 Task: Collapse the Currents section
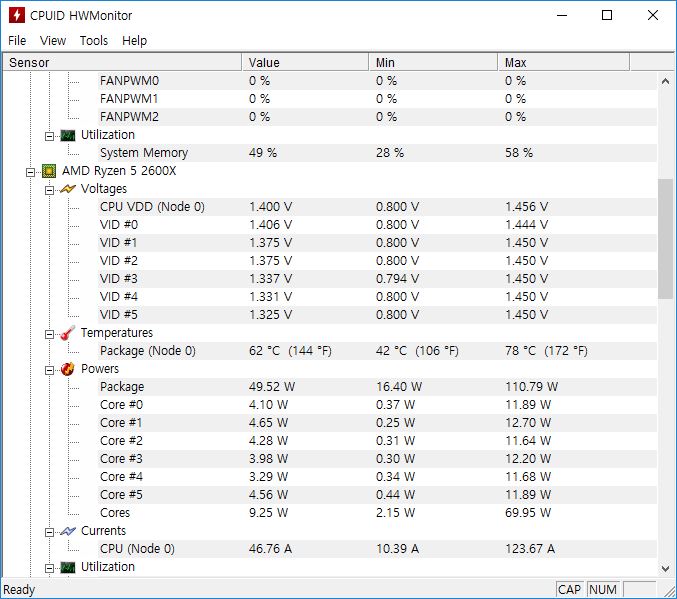50,532
